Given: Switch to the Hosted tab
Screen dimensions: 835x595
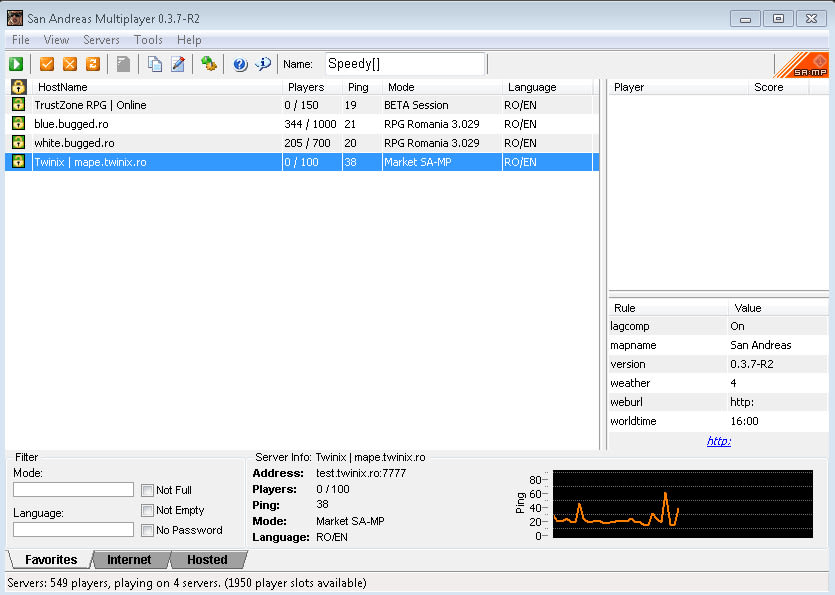Looking at the screenshot, I should coord(207,560).
